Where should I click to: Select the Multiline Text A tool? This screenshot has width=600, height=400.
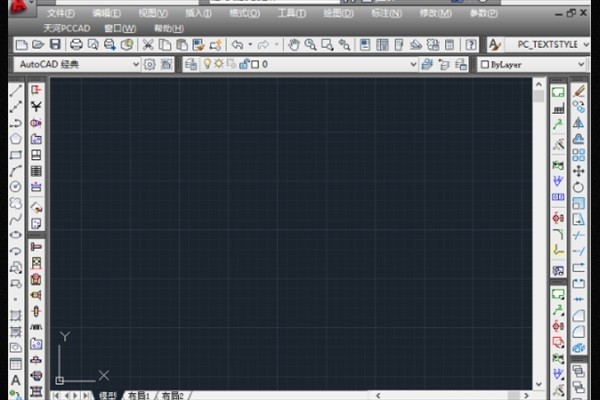(16, 380)
